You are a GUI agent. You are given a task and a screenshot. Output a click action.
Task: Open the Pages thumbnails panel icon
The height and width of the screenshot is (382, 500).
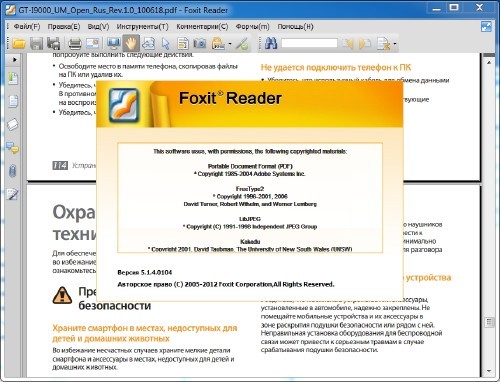(13, 101)
